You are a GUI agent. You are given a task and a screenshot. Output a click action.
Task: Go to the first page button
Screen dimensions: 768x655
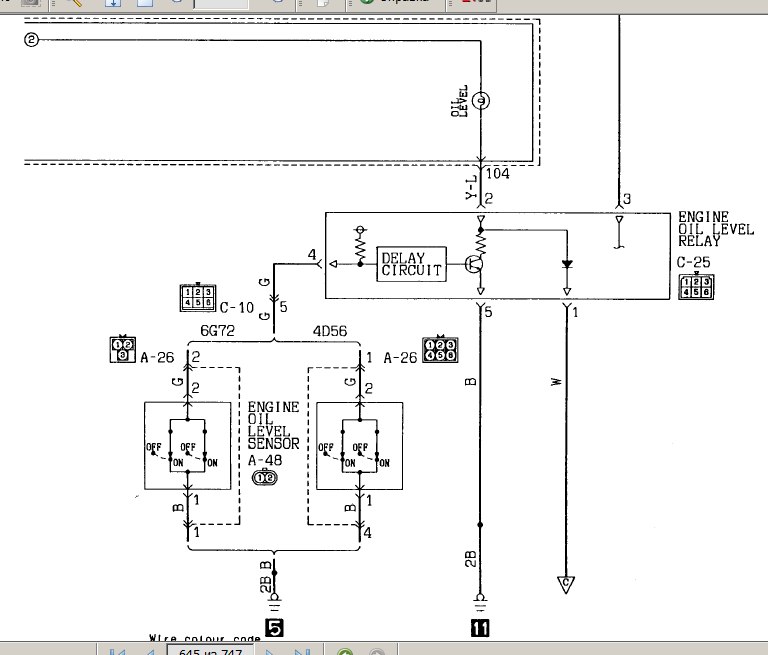coord(117,652)
